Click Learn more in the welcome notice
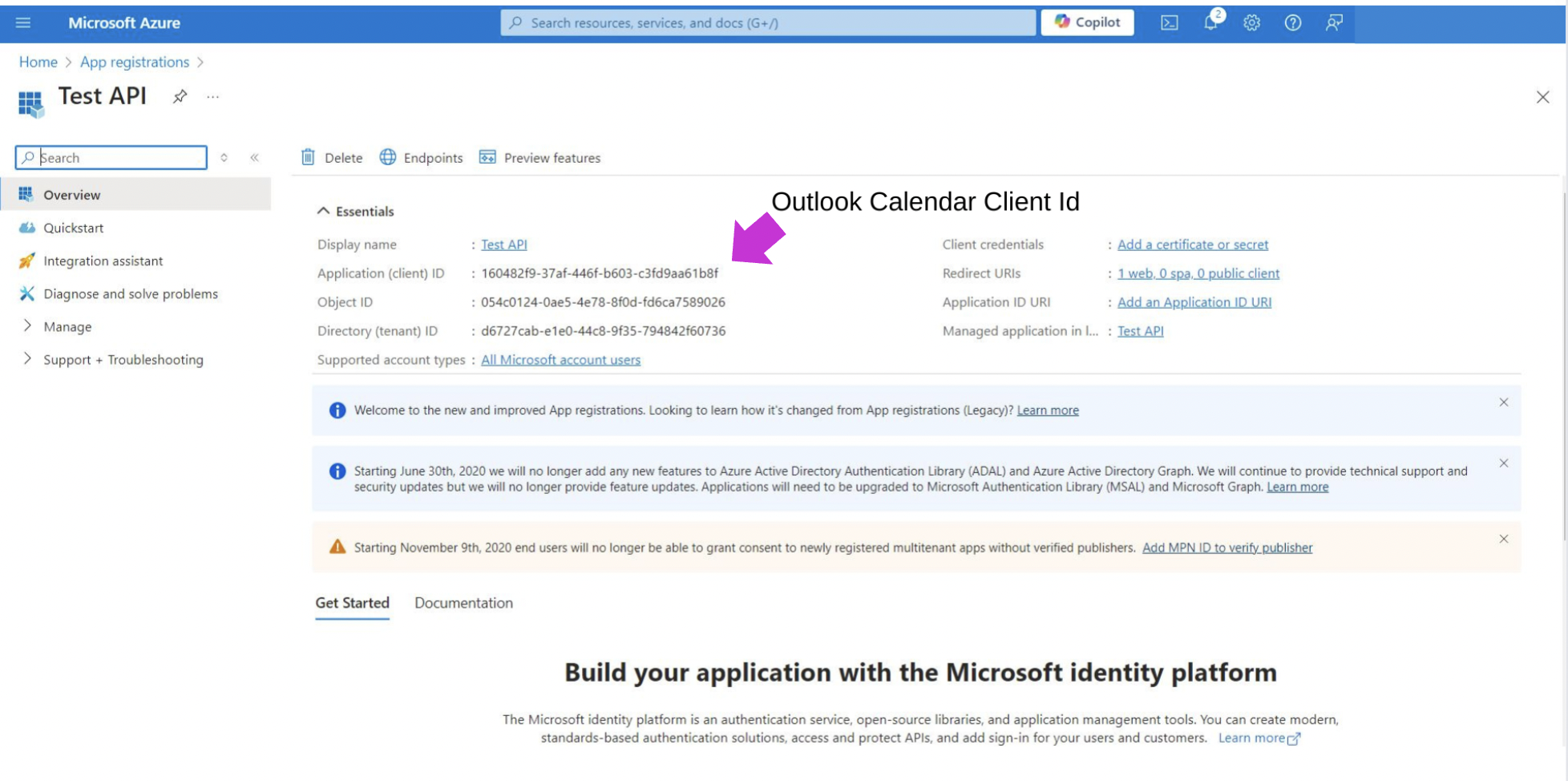 click(x=1048, y=411)
